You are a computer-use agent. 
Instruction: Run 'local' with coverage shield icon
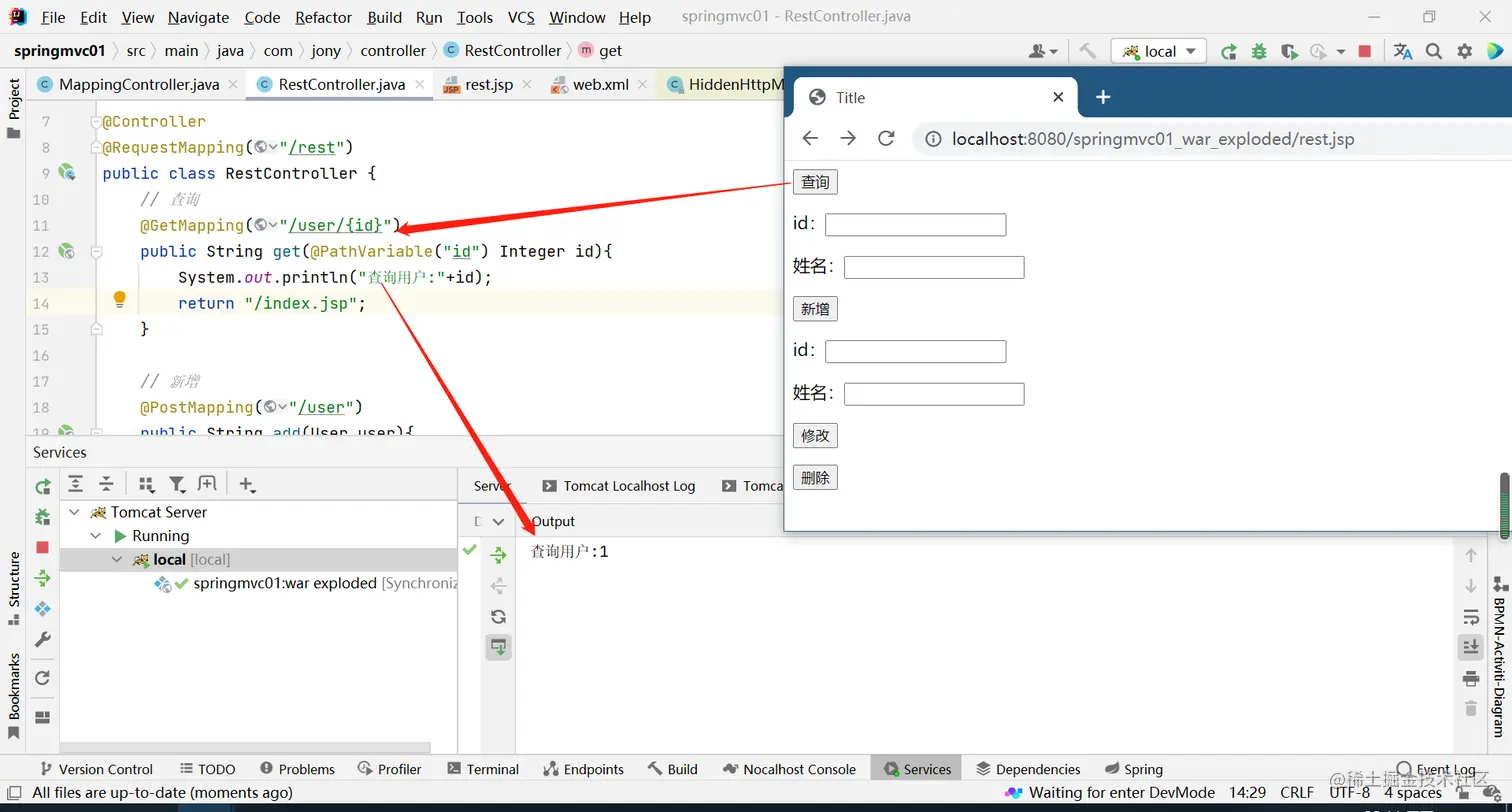coord(1289,51)
